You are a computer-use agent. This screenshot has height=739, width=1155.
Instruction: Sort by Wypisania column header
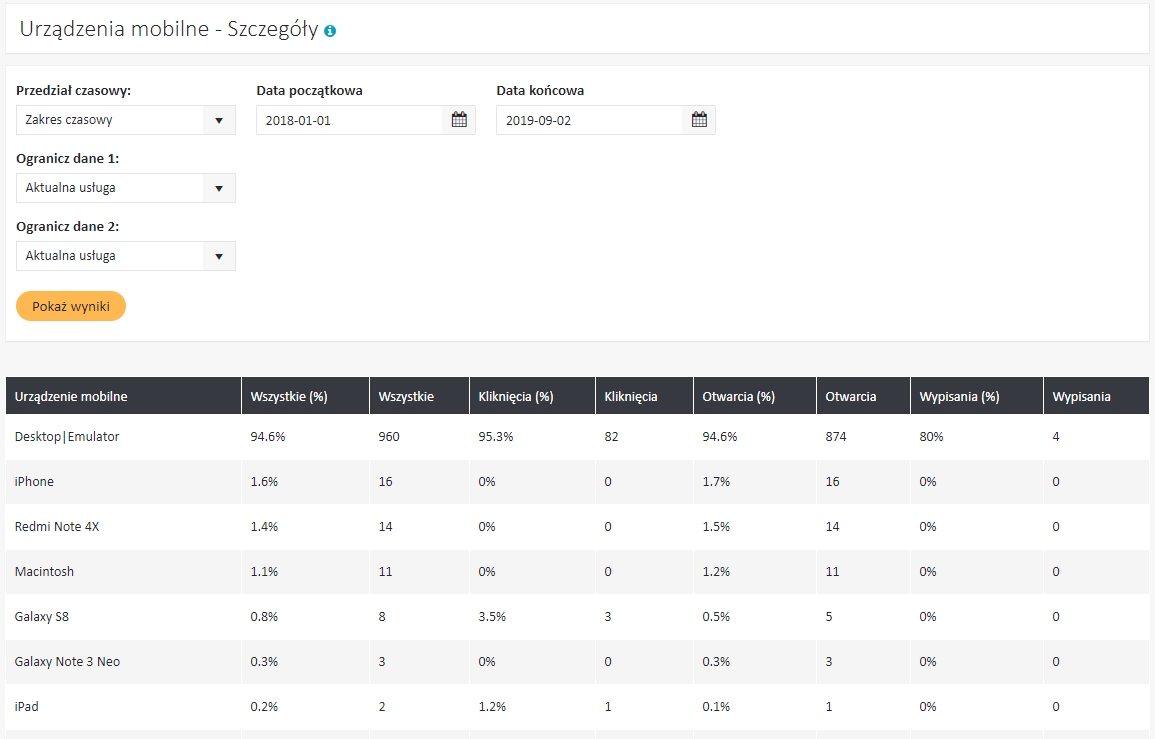(1081, 396)
